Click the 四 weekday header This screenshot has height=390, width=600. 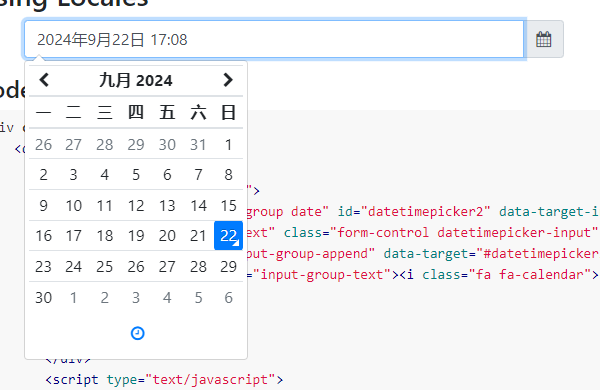click(x=136, y=113)
